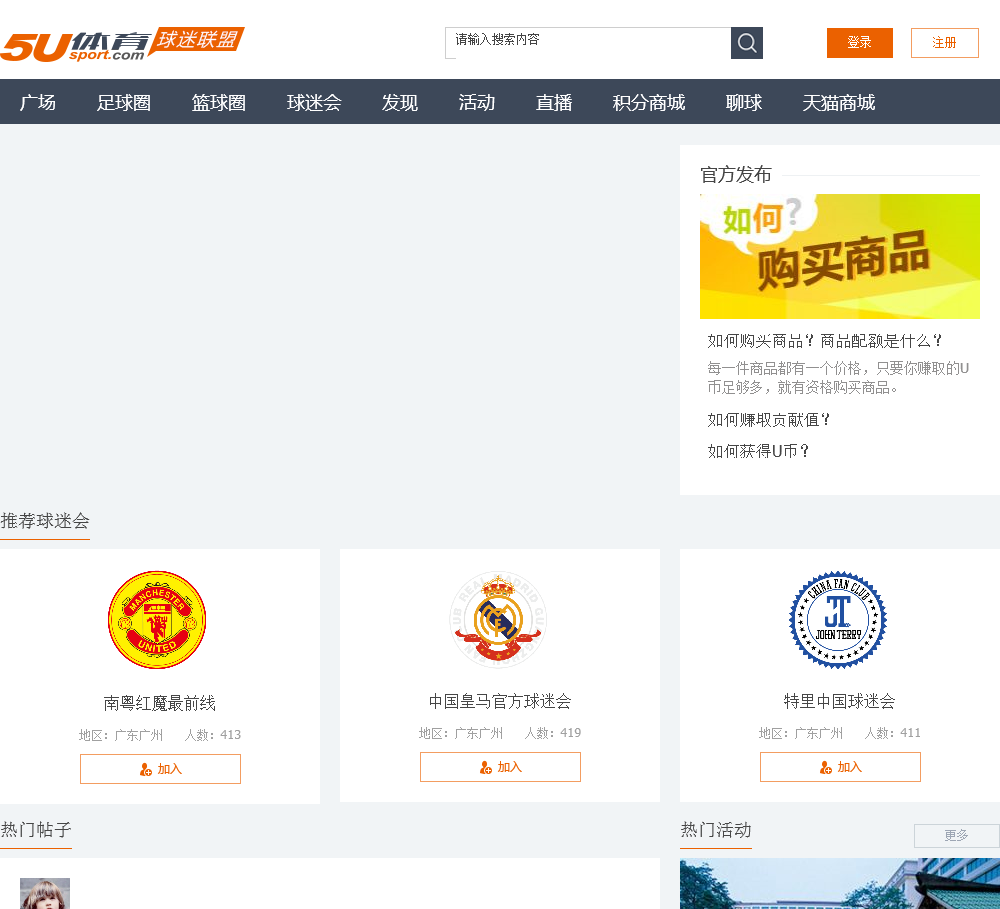Viewport: 1000px width, 909px height.
Task: Click the John Terry China Fan Club badge
Action: [x=838, y=619]
